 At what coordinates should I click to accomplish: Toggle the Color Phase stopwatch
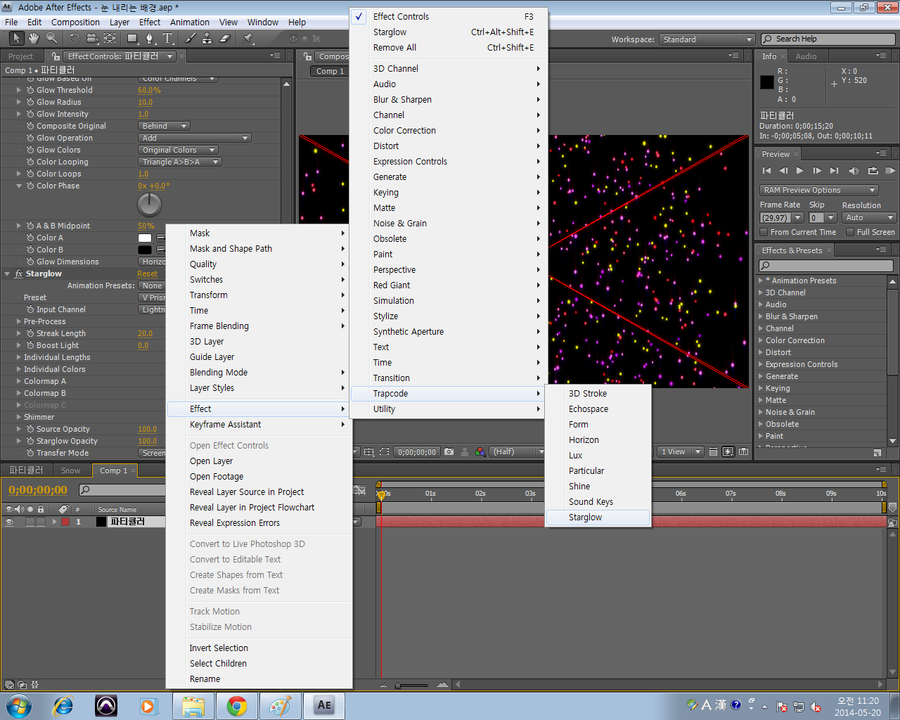pyautogui.click(x=30, y=186)
